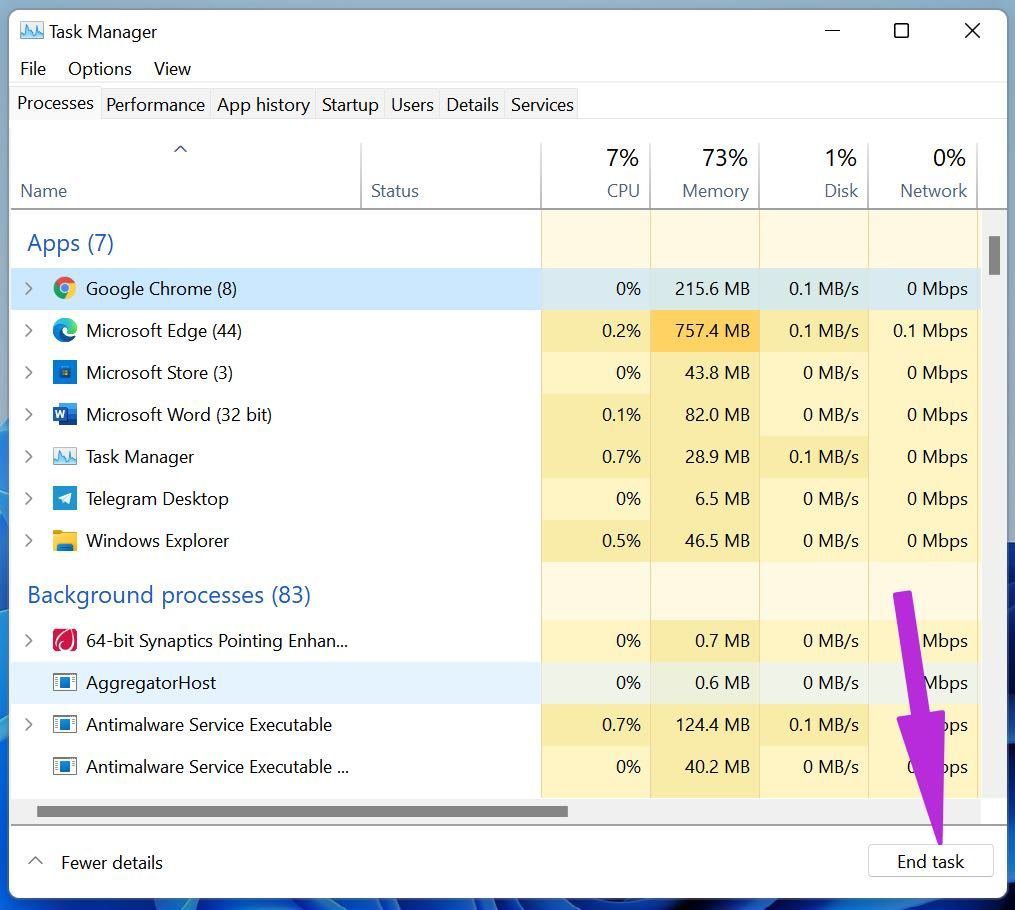1015x910 pixels.
Task: Click the horizontal scrollbar thumb
Action: (302, 811)
